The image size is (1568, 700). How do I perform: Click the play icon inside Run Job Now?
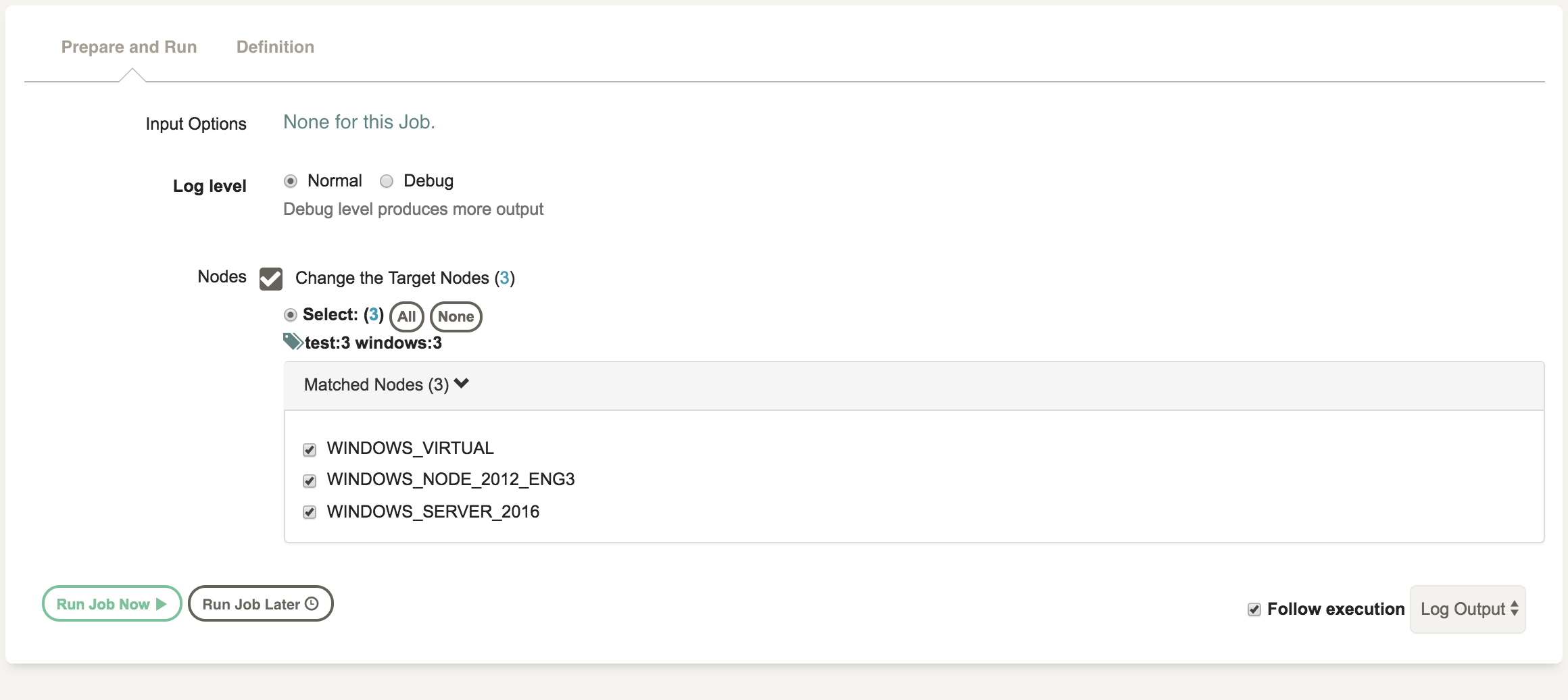point(161,603)
